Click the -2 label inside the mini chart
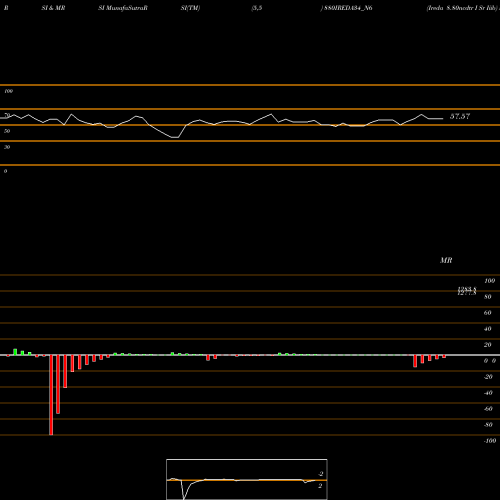 320,474
